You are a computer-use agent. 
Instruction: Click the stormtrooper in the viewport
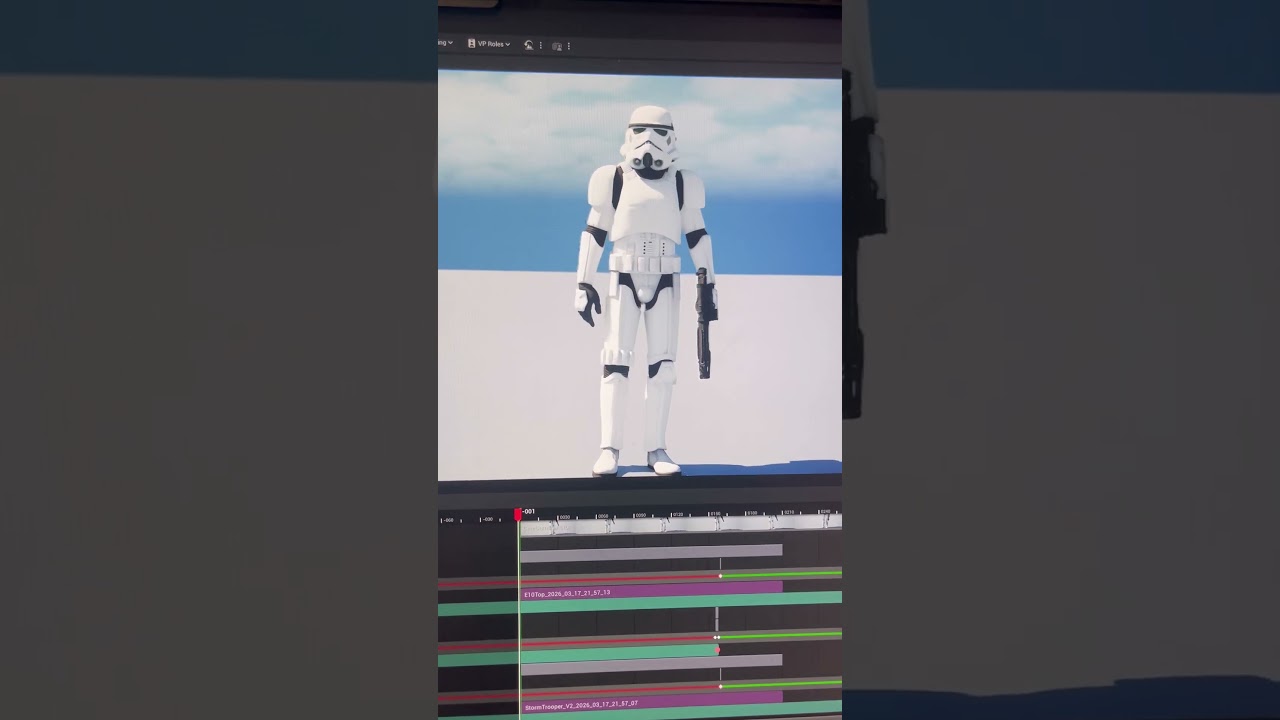(648, 289)
